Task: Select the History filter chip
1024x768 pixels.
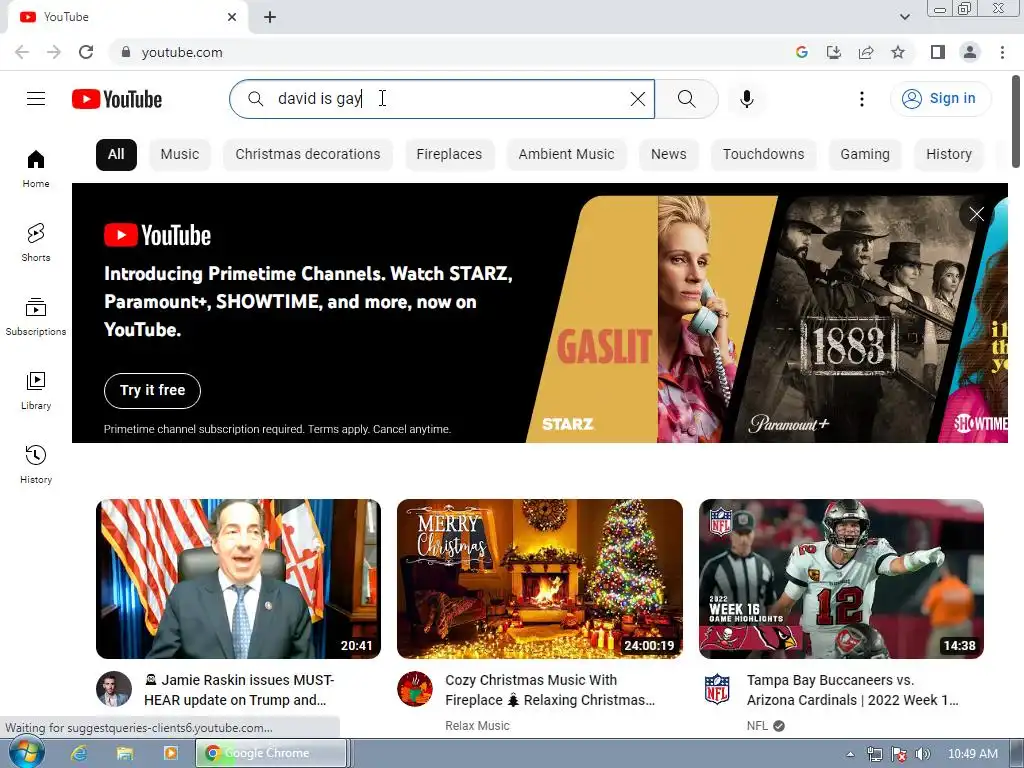Action: 949,154
